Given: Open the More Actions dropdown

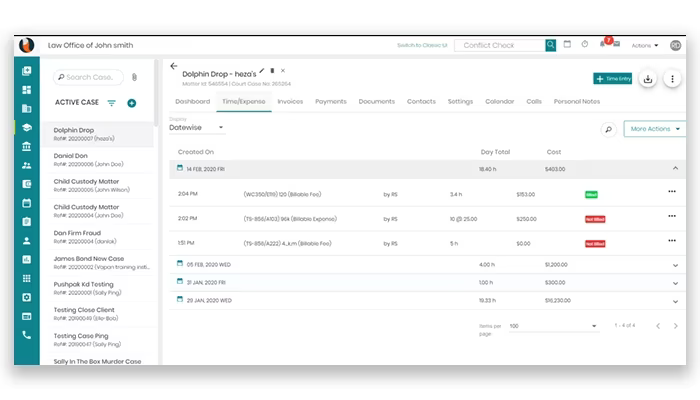Looking at the screenshot, I should pos(654,129).
